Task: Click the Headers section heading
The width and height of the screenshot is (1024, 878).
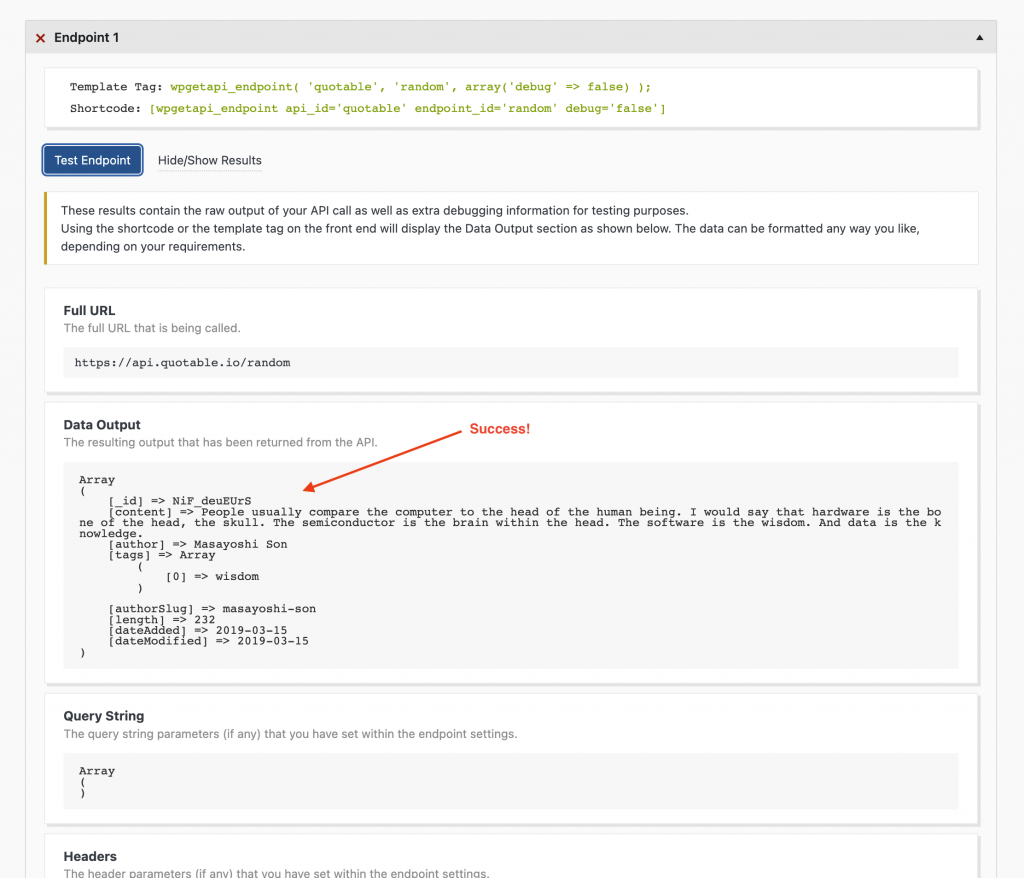Action: tap(90, 856)
